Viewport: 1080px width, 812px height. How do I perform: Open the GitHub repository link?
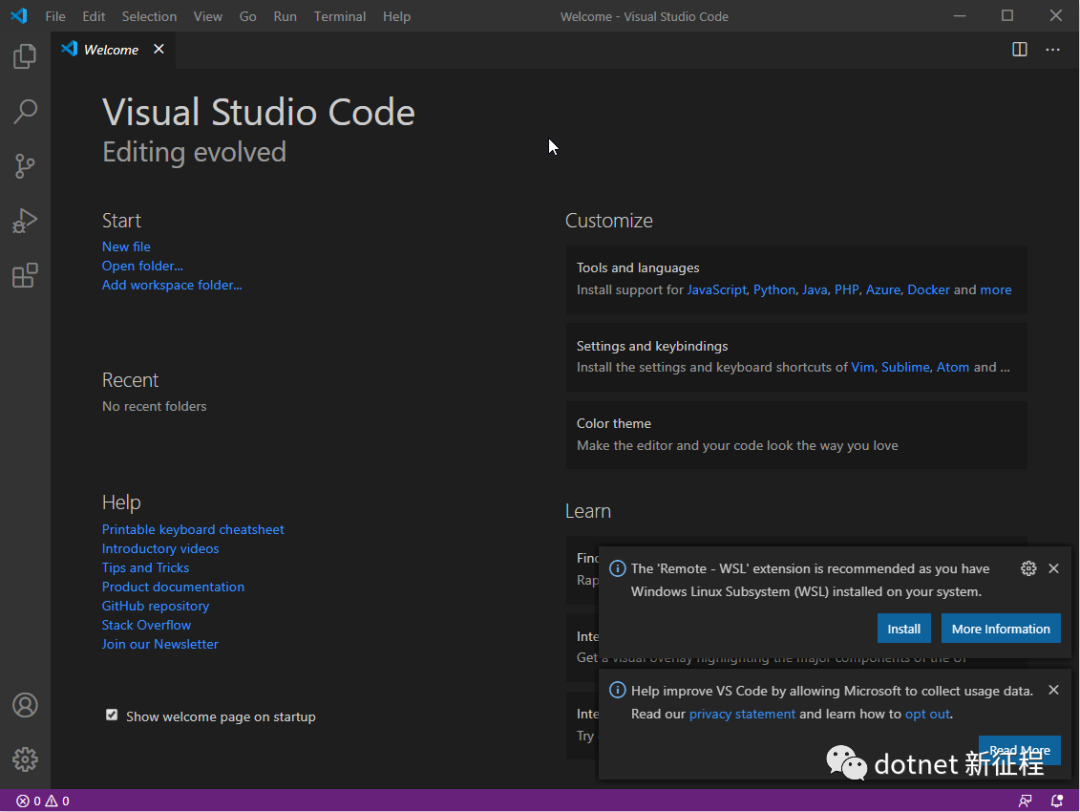click(156, 606)
